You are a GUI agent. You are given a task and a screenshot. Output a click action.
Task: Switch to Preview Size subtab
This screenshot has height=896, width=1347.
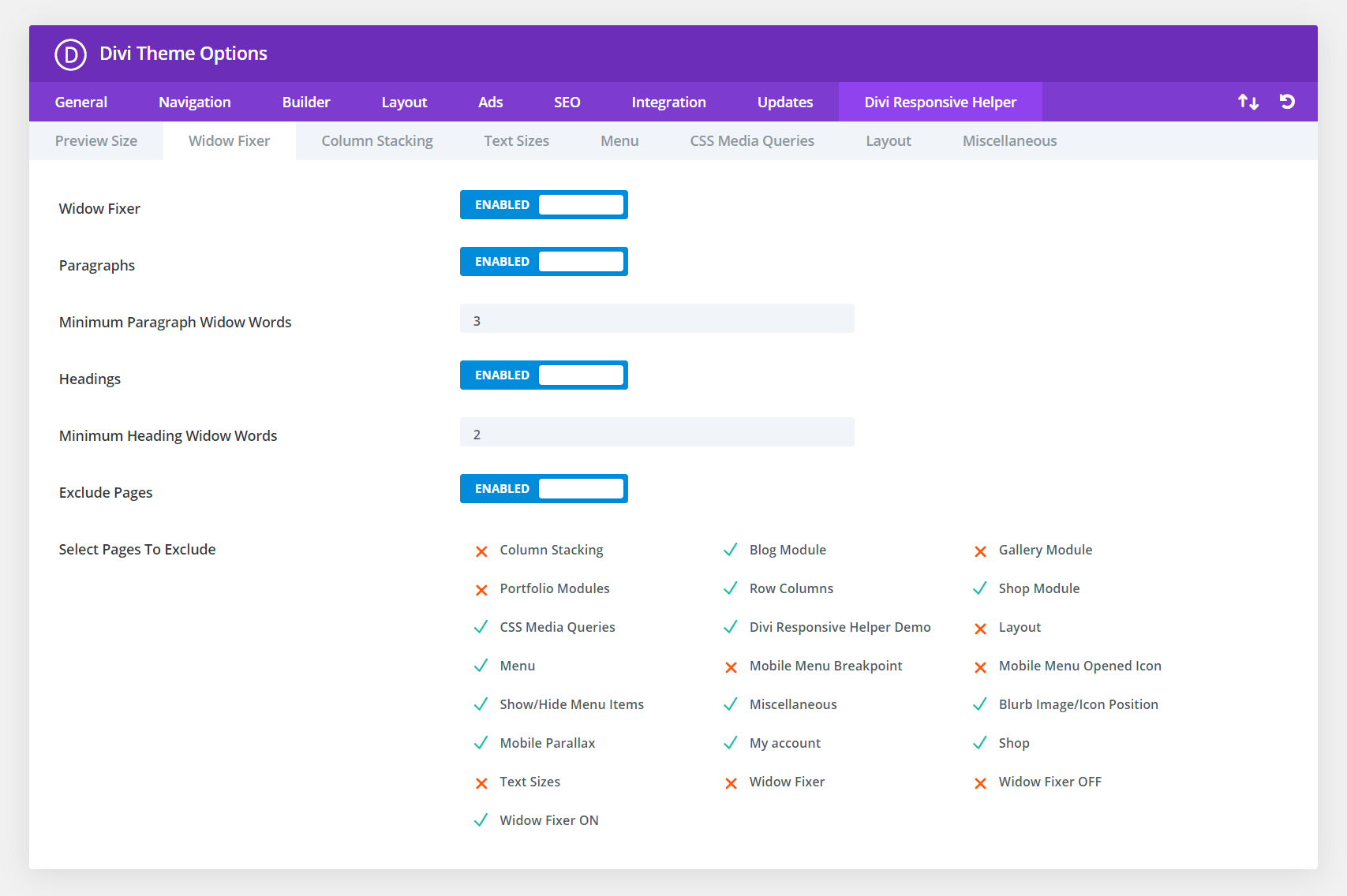[96, 140]
